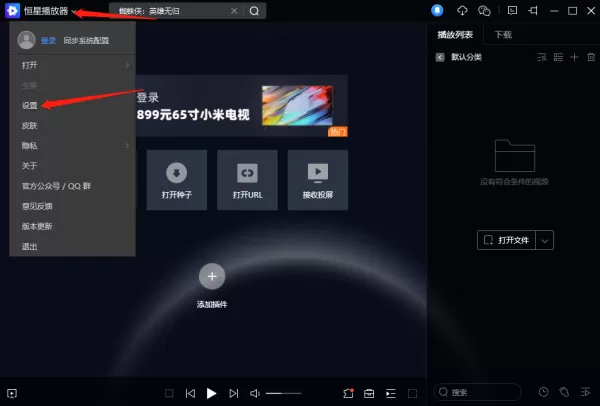This screenshot has height=406, width=600.
Task: Skip to the next track
Action: (x=233, y=393)
